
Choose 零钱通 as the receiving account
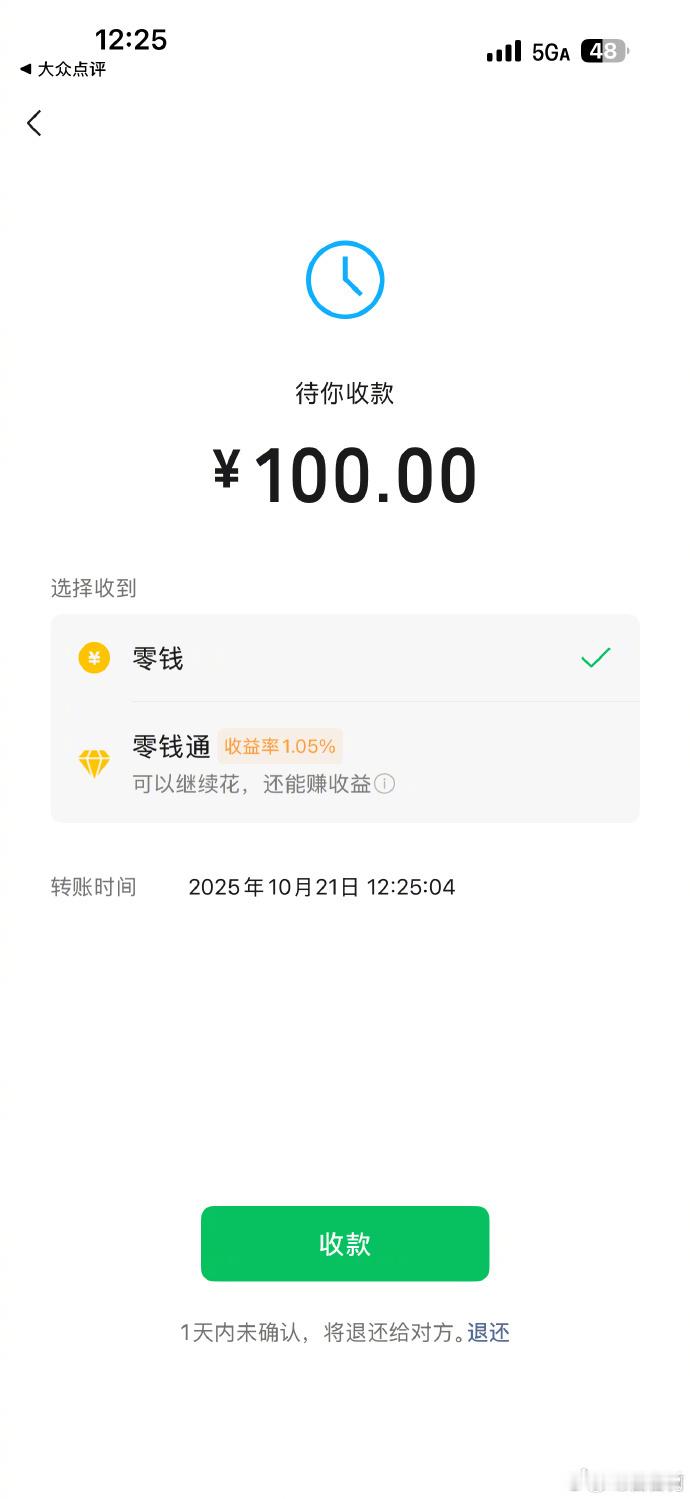click(x=345, y=763)
